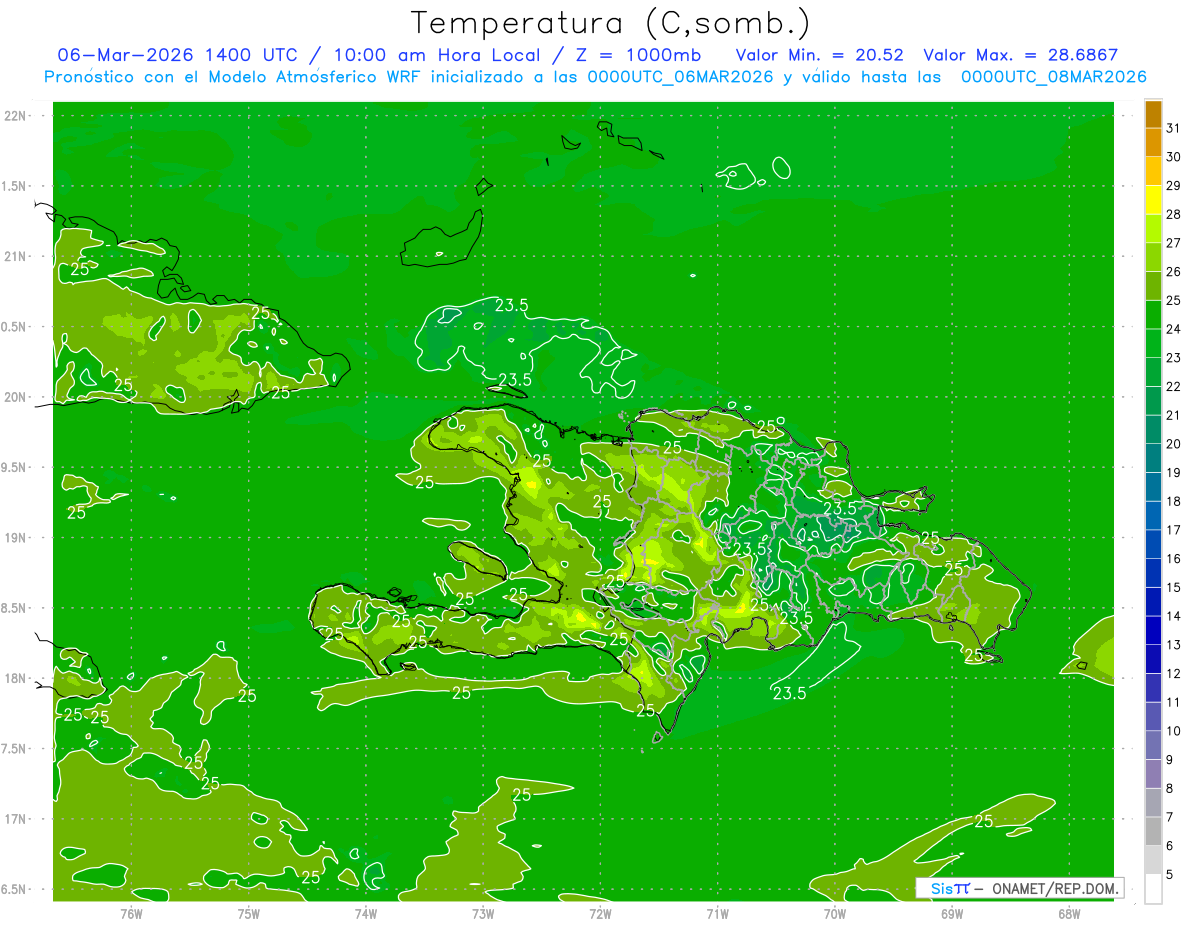Pick legend swatch between 15 and 16
The height and width of the screenshot is (927, 1200).
tap(1153, 573)
